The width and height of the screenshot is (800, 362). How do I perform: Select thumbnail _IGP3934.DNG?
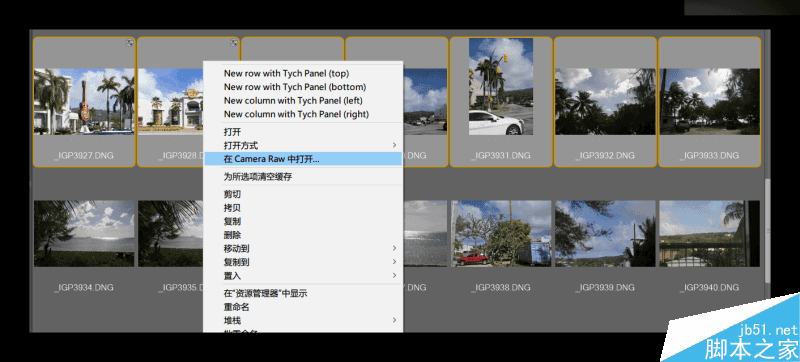[x=84, y=234]
